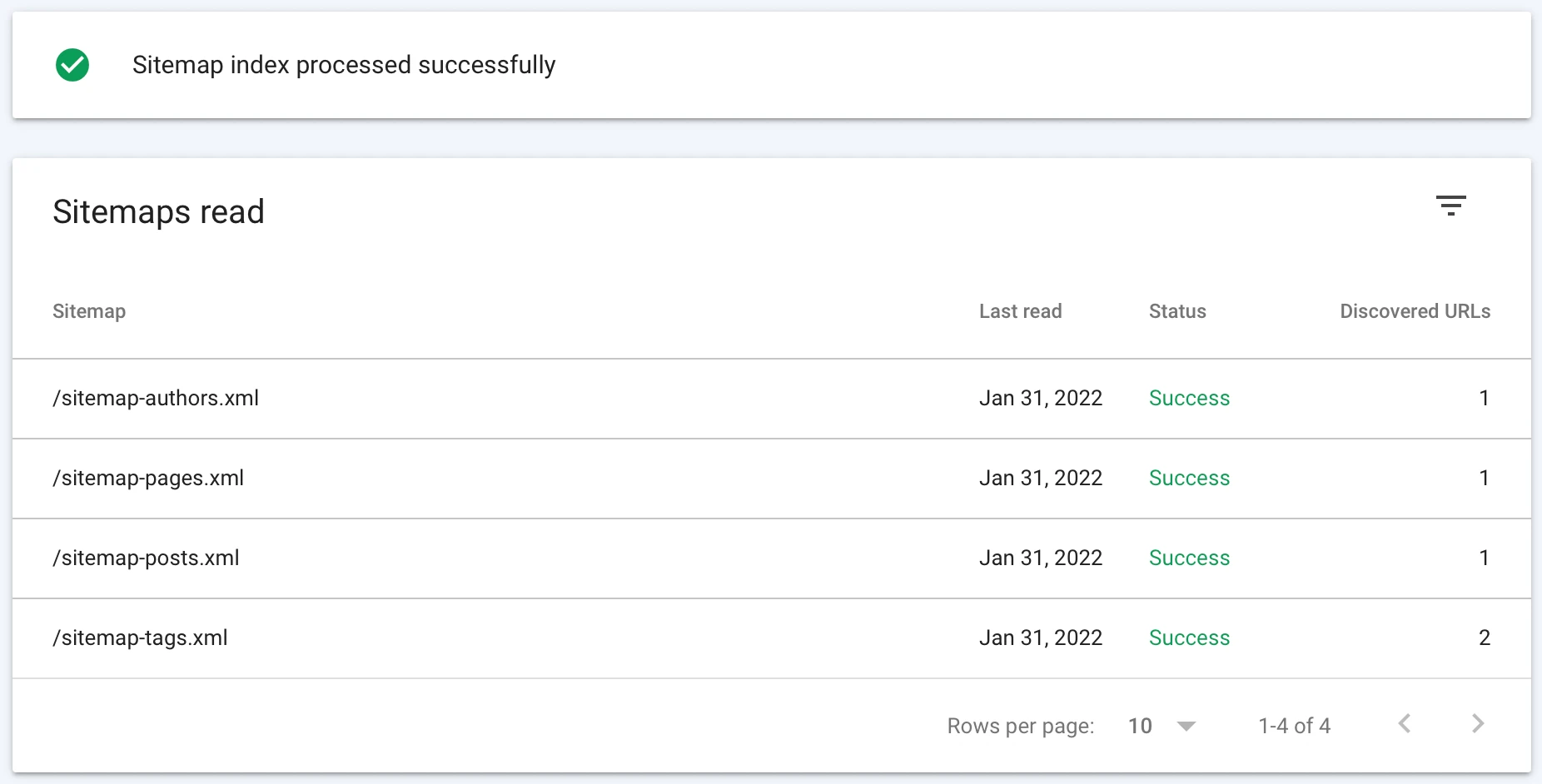Click the Sitemap column header
The width and height of the screenshot is (1542, 784).
point(89,310)
